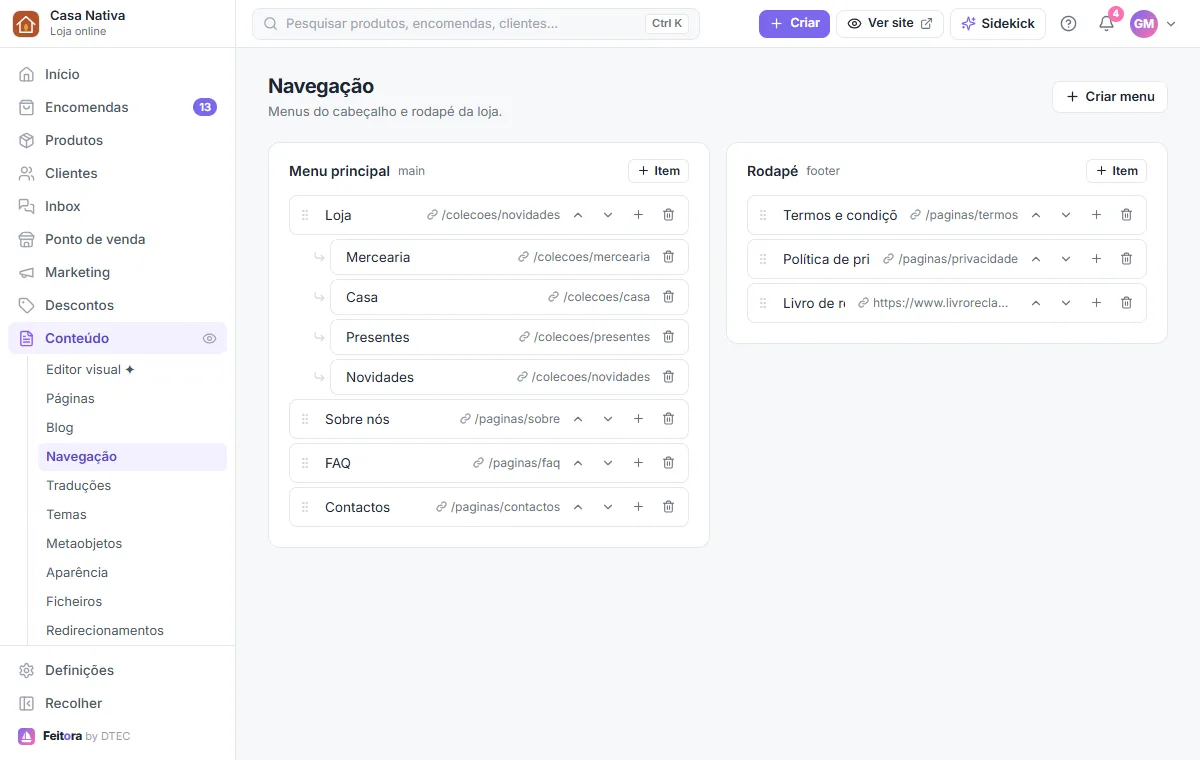Open Inbox in the sidebar
Screen dimensions: 1200x760
(117, 206)
